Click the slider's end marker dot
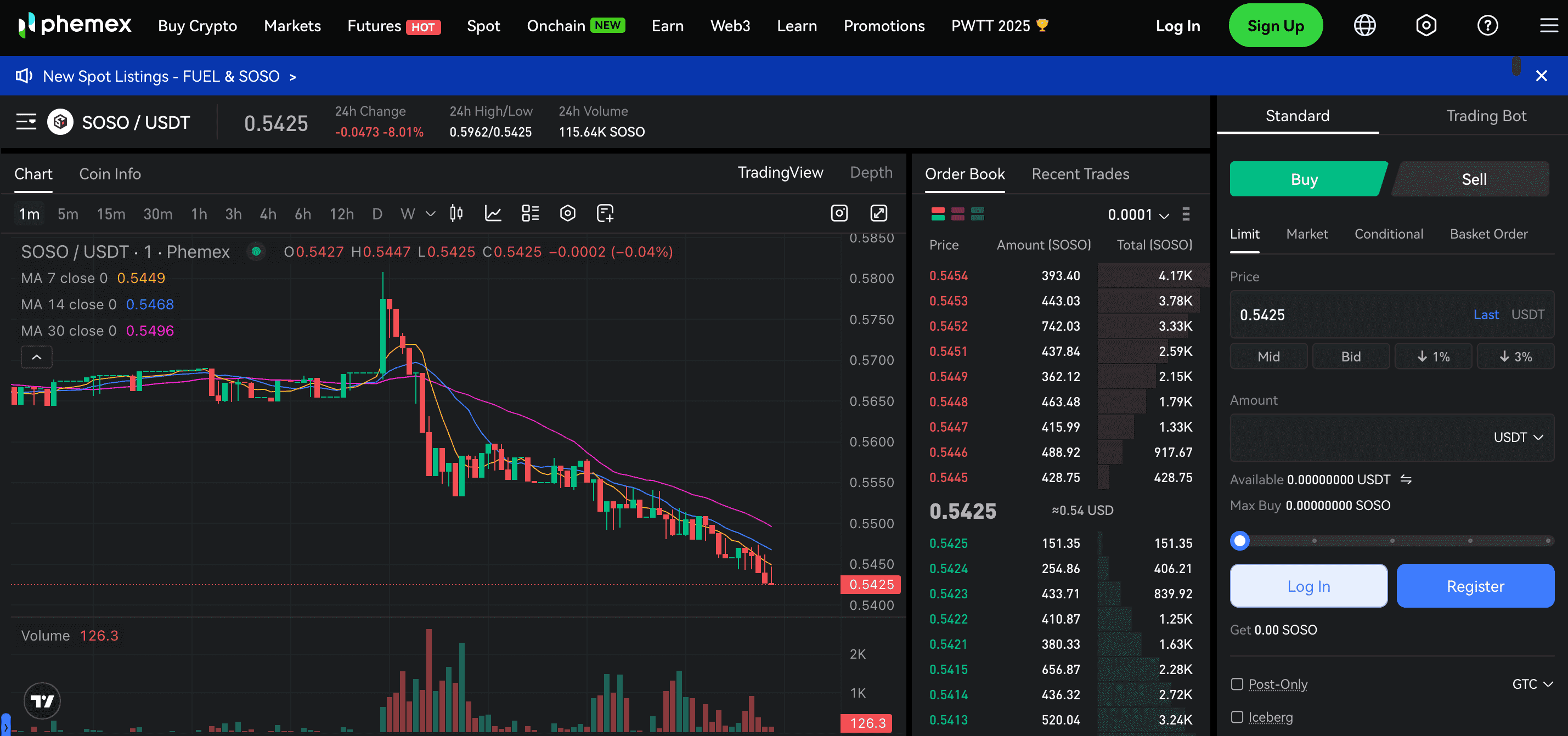 coord(1547,540)
